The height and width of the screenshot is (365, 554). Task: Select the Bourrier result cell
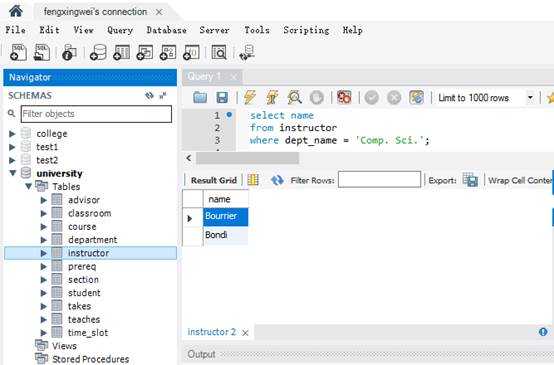point(226,216)
